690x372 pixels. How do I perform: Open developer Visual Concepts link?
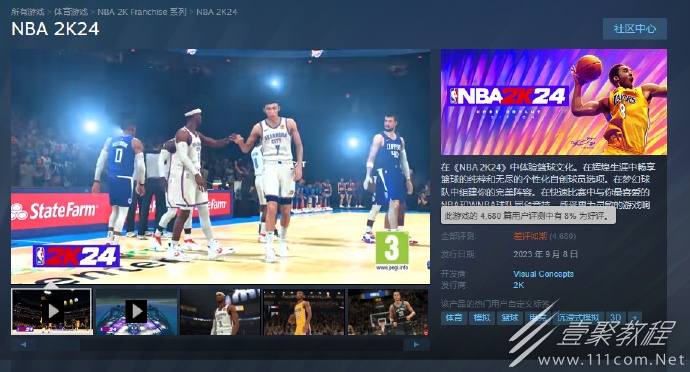pyautogui.click(x=543, y=274)
